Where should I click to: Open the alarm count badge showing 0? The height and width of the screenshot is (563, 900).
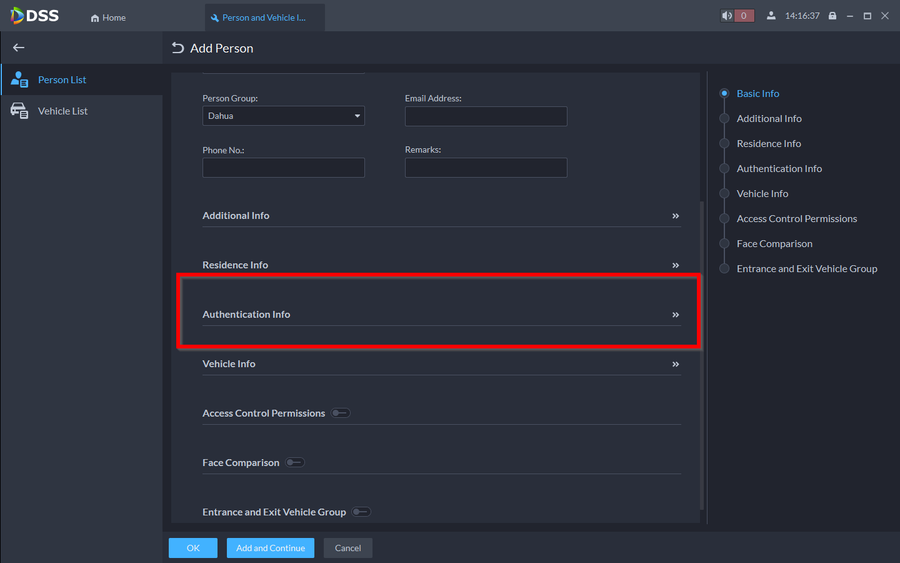pyautogui.click(x=744, y=16)
